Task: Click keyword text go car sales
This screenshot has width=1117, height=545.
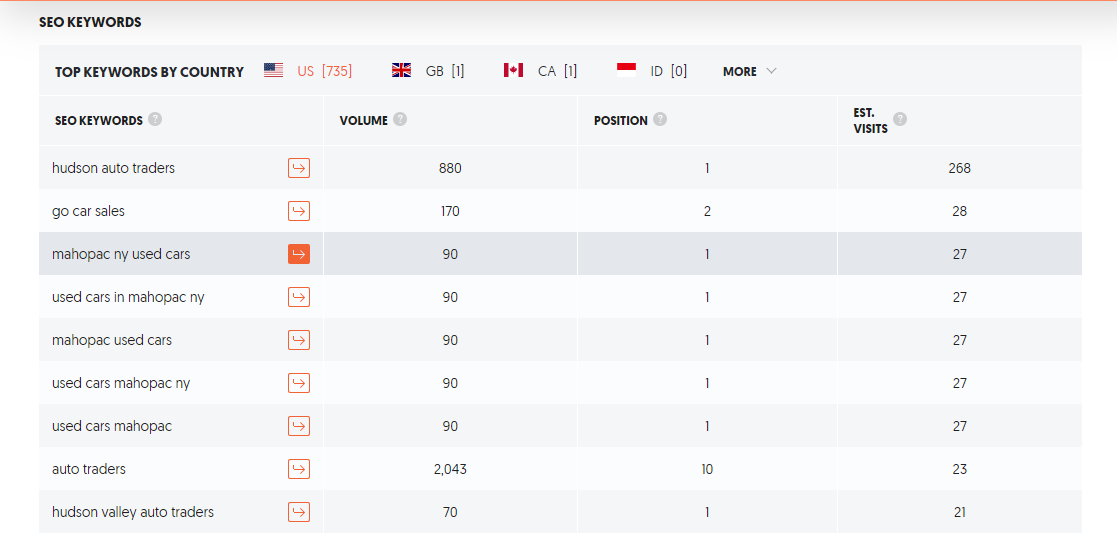Action: [88, 211]
